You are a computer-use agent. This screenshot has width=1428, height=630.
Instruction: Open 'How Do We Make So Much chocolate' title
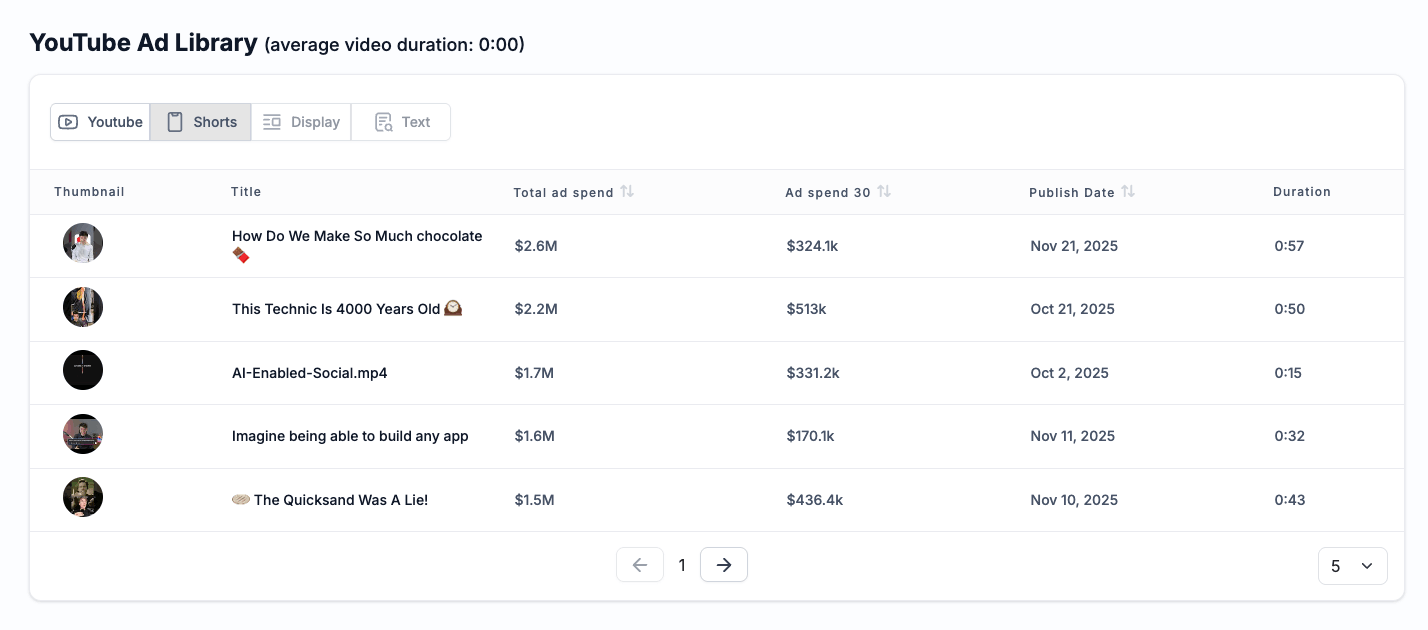(x=357, y=236)
